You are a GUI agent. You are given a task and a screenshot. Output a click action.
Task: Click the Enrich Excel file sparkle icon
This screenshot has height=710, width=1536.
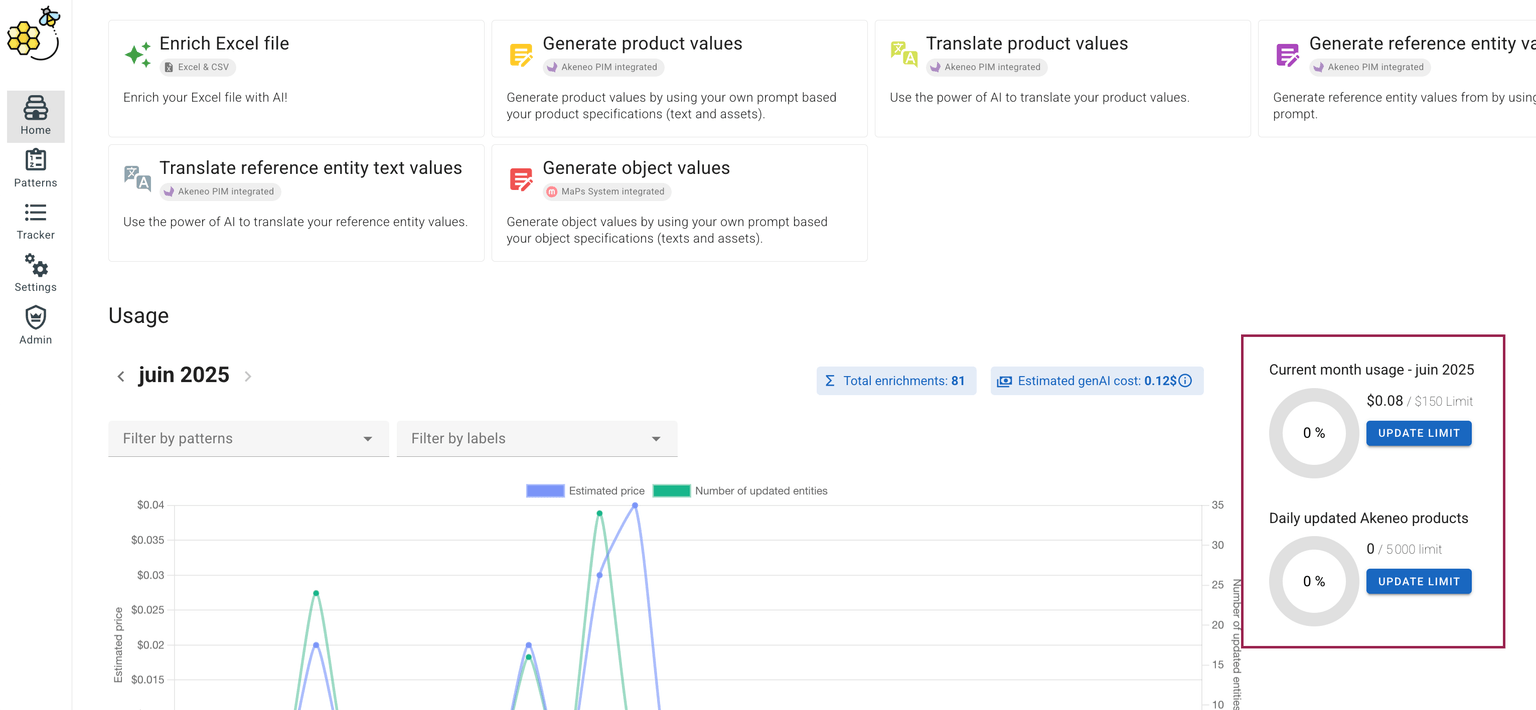click(x=137, y=55)
